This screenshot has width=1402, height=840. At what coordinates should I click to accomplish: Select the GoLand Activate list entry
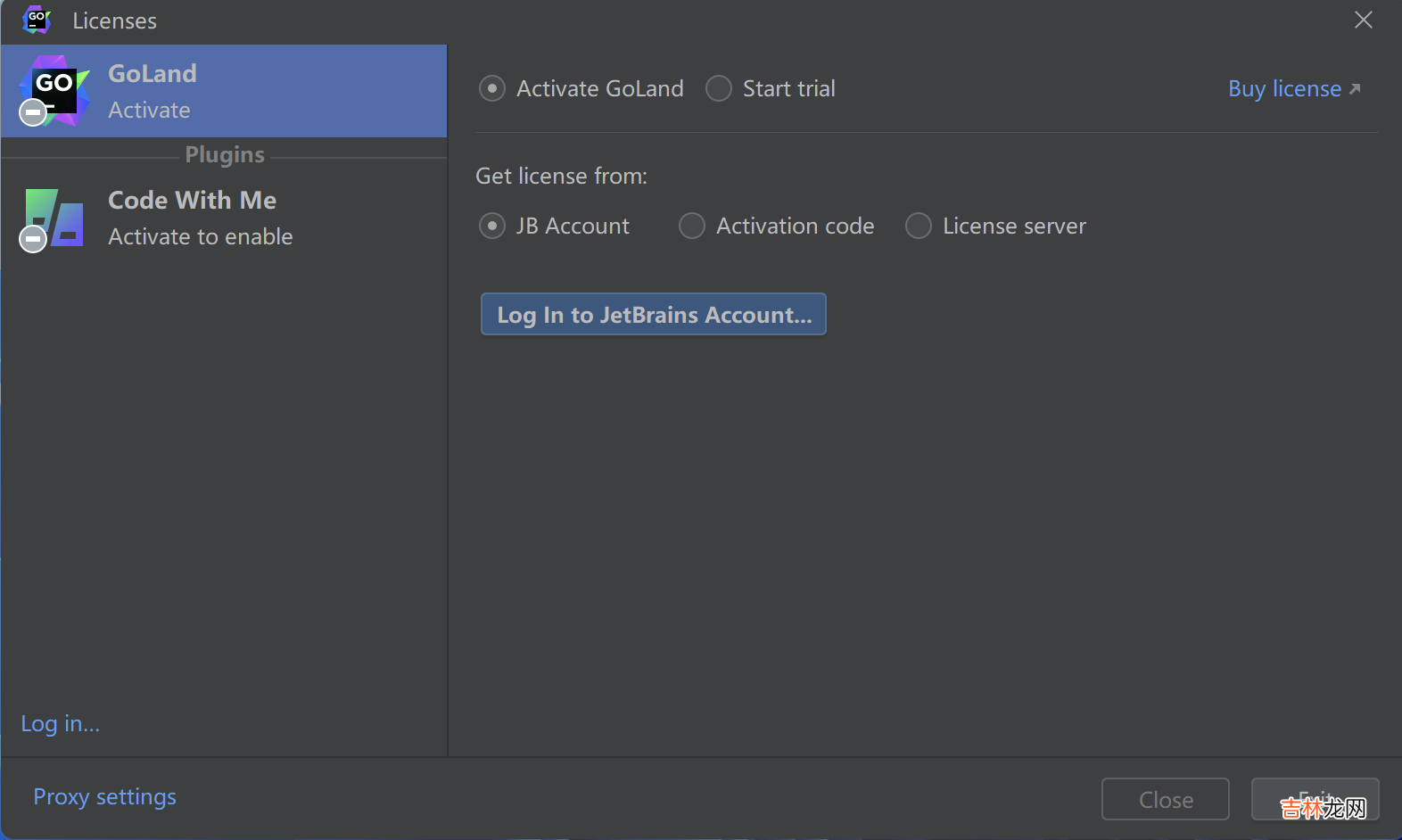pyautogui.click(x=224, y=91)
